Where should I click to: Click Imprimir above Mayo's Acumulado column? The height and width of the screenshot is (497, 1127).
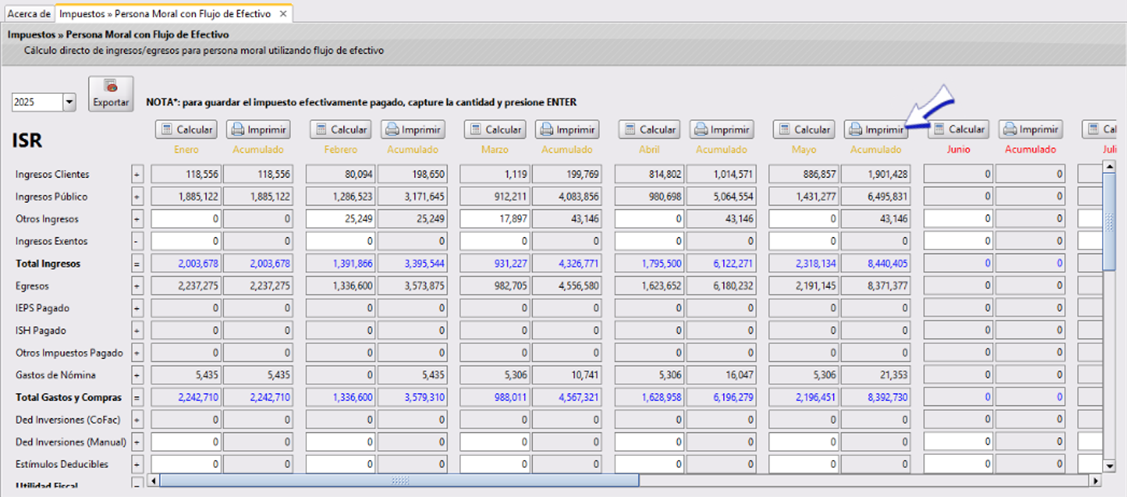click(x=876, y=130)
